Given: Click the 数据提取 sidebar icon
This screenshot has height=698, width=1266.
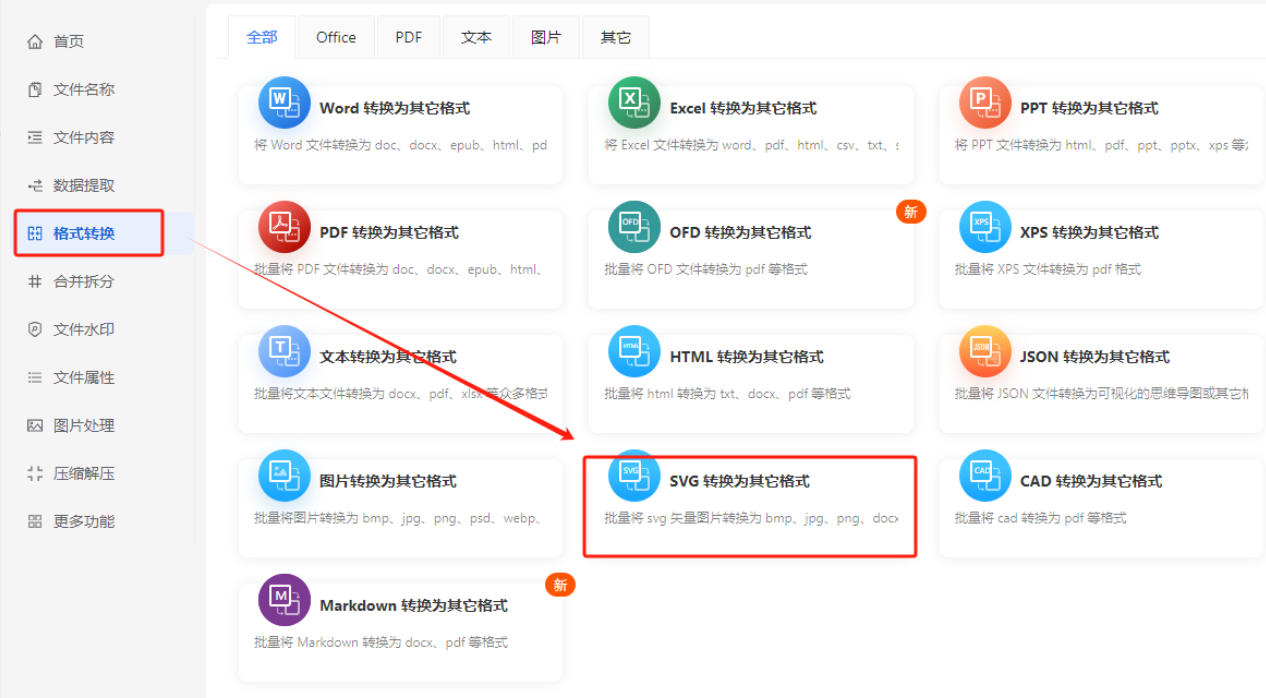Looking at the screenshot, I should click(x=35, y=186).
